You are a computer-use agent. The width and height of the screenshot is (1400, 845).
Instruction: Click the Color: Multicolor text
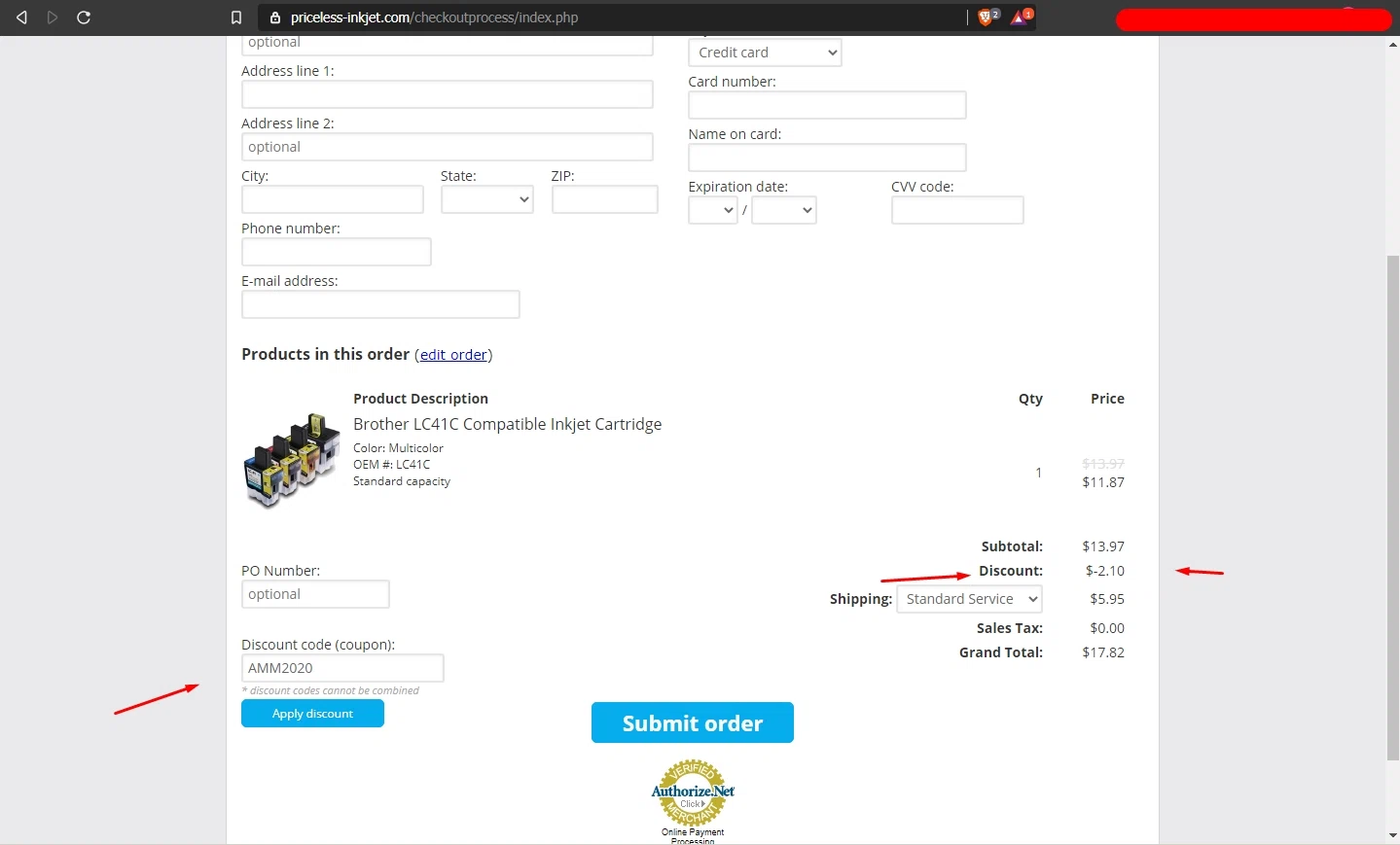coord(398,448)
